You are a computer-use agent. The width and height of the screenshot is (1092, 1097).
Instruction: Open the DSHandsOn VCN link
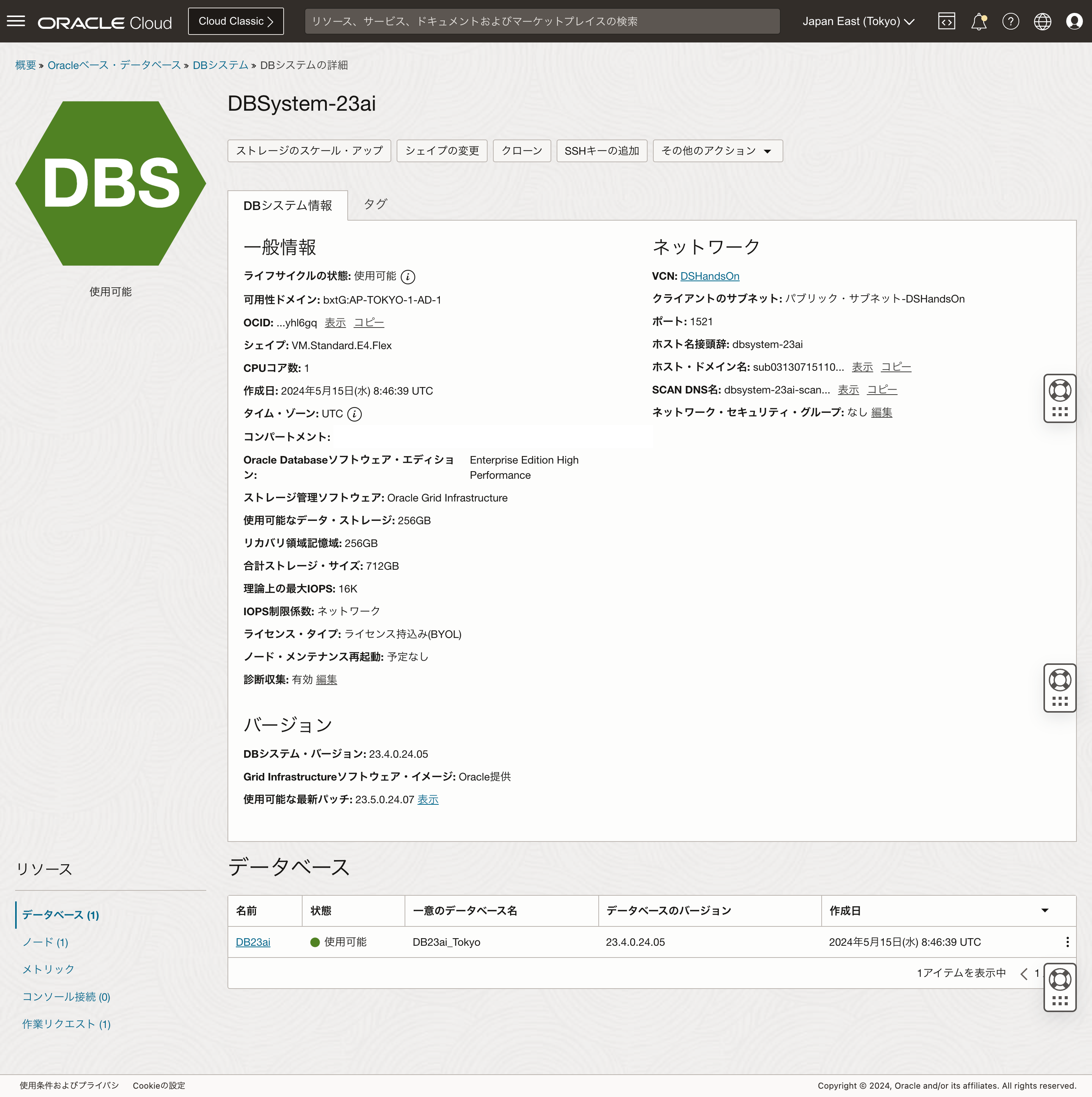[709, 276]
